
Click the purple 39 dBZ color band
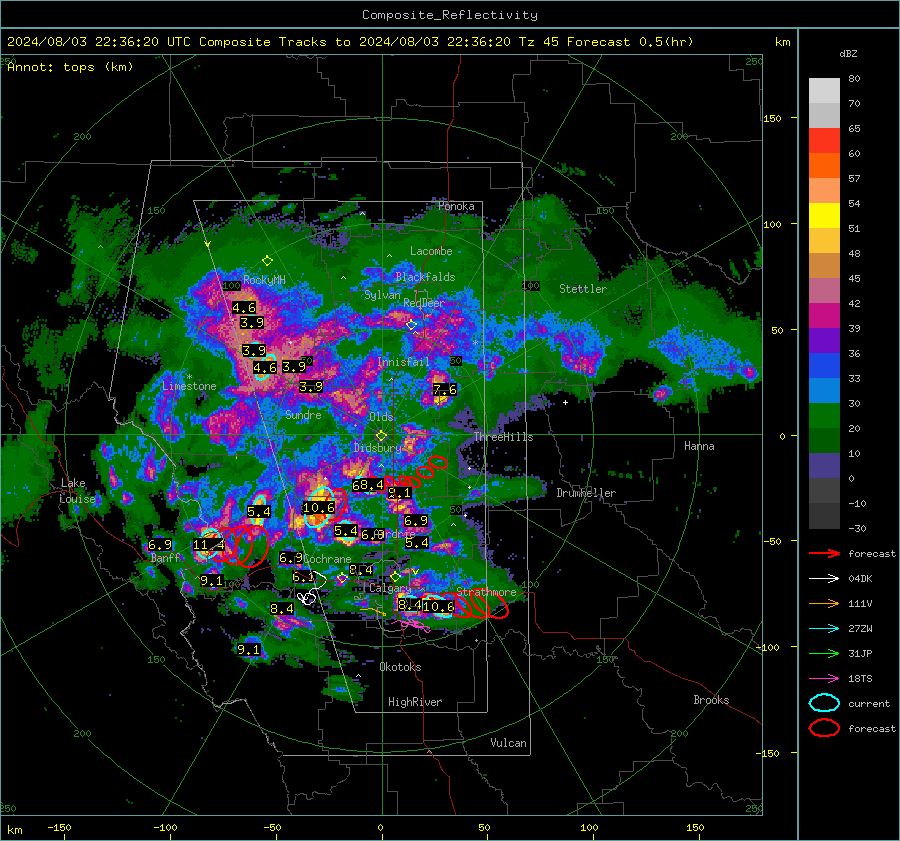(x=824, y=341)
